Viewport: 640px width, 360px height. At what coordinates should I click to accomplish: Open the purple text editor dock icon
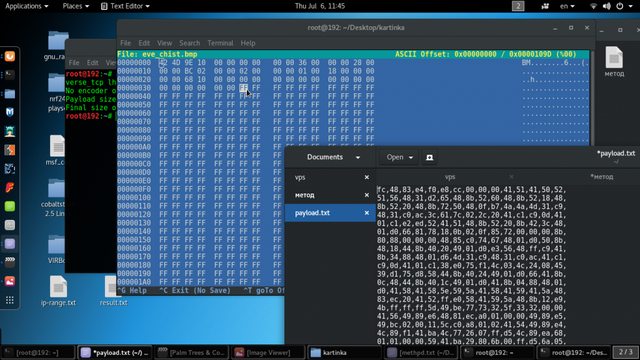tap(10, 244)
